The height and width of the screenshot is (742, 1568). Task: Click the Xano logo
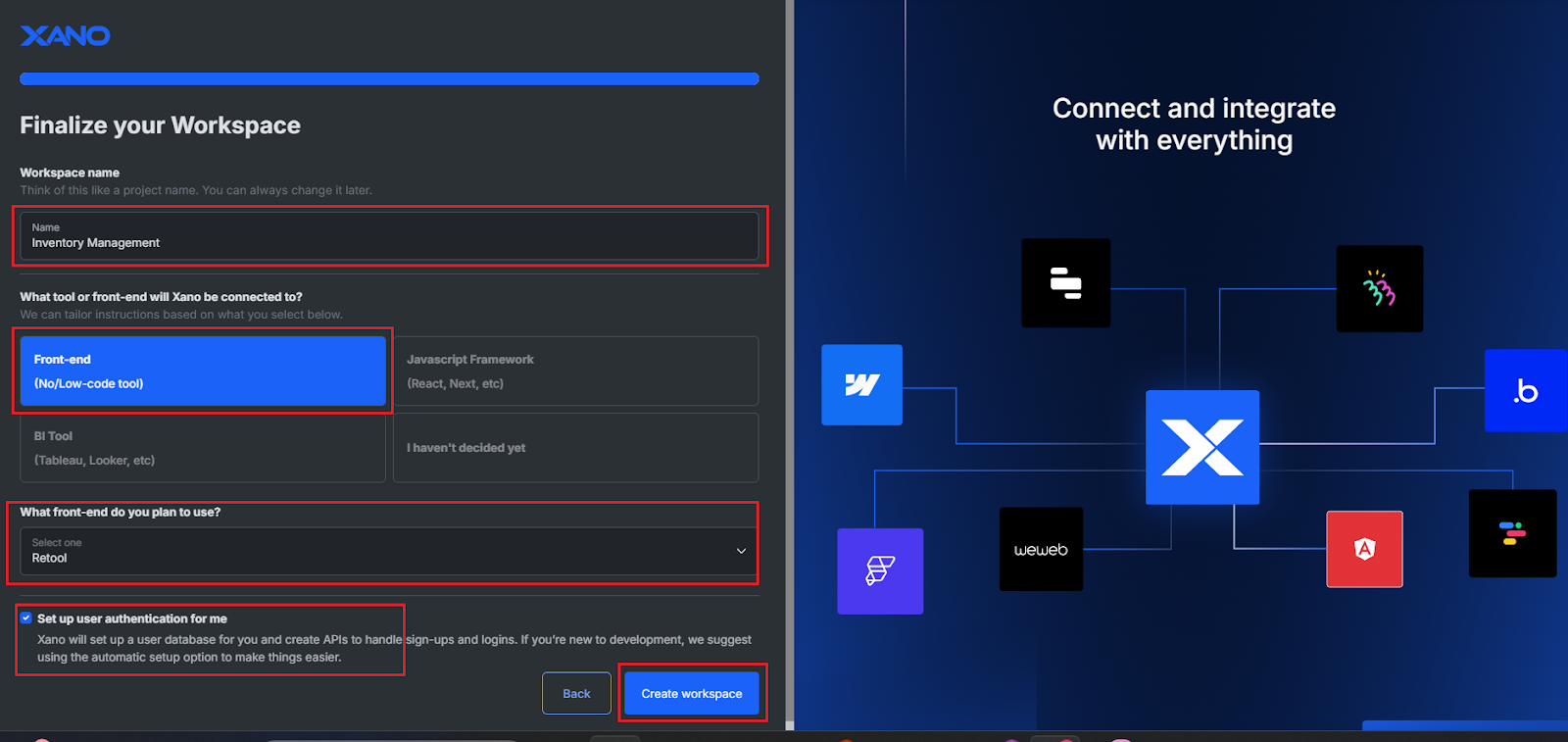tap(65, 35)
